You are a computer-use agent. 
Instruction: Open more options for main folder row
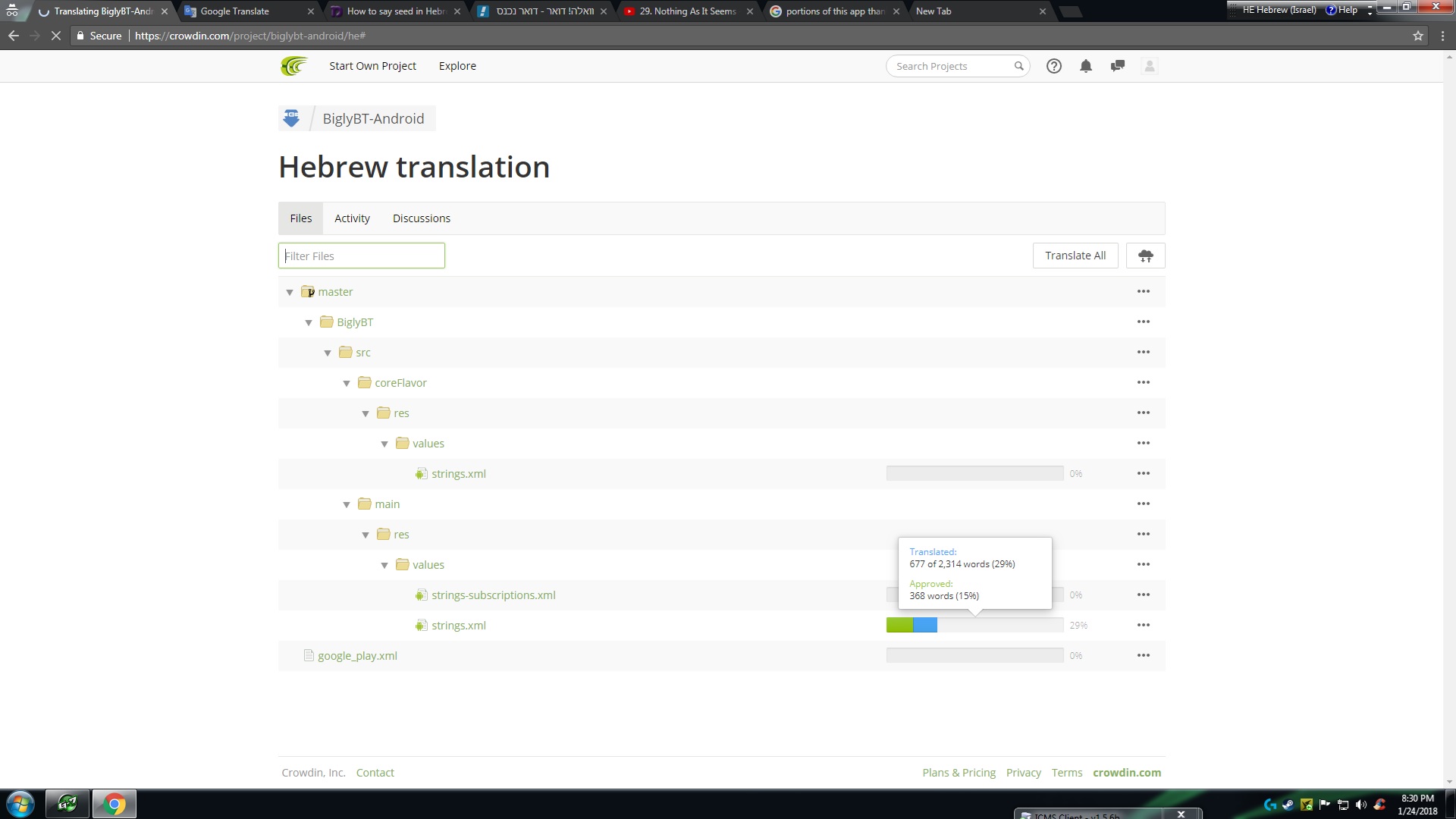click(1144, 504)
